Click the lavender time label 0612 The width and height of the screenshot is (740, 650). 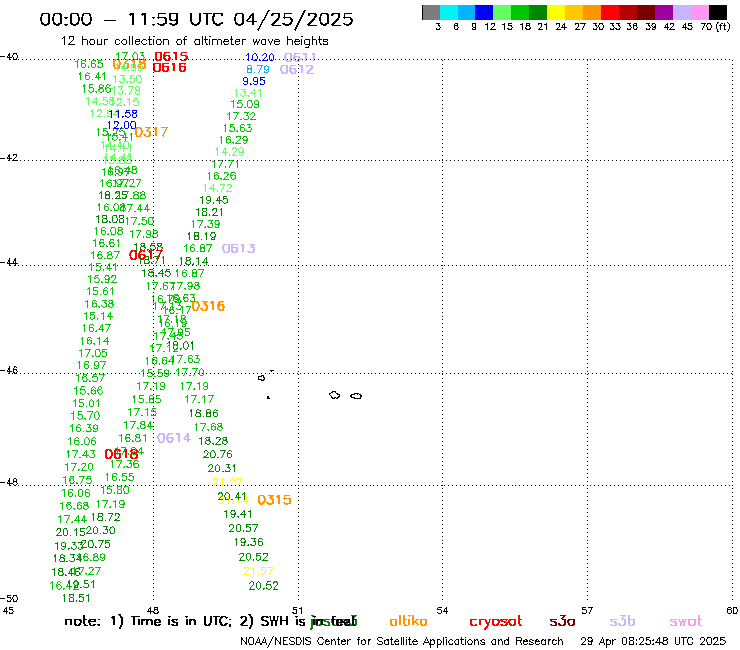297,70
